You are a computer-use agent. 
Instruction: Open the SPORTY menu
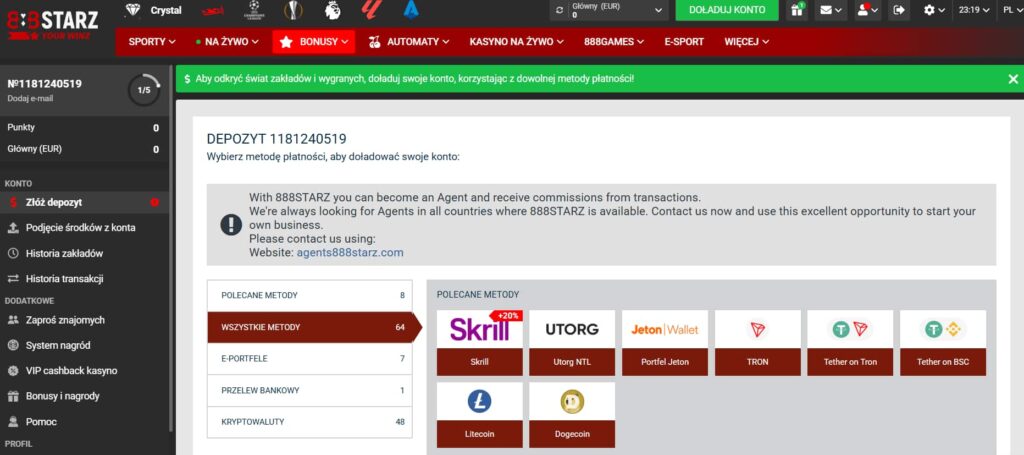[152, 41]
